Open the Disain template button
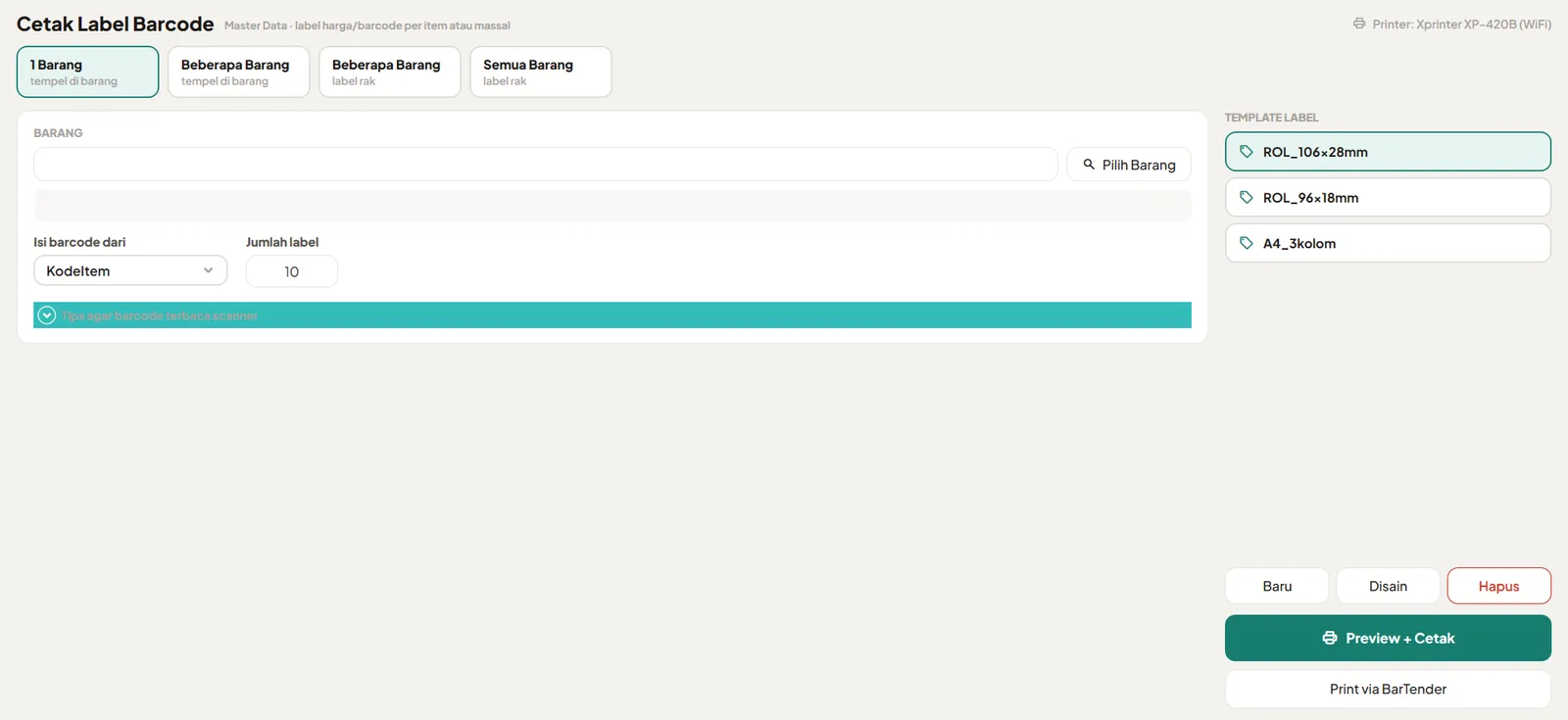The image size is (1568, 720). (1388, 586)
